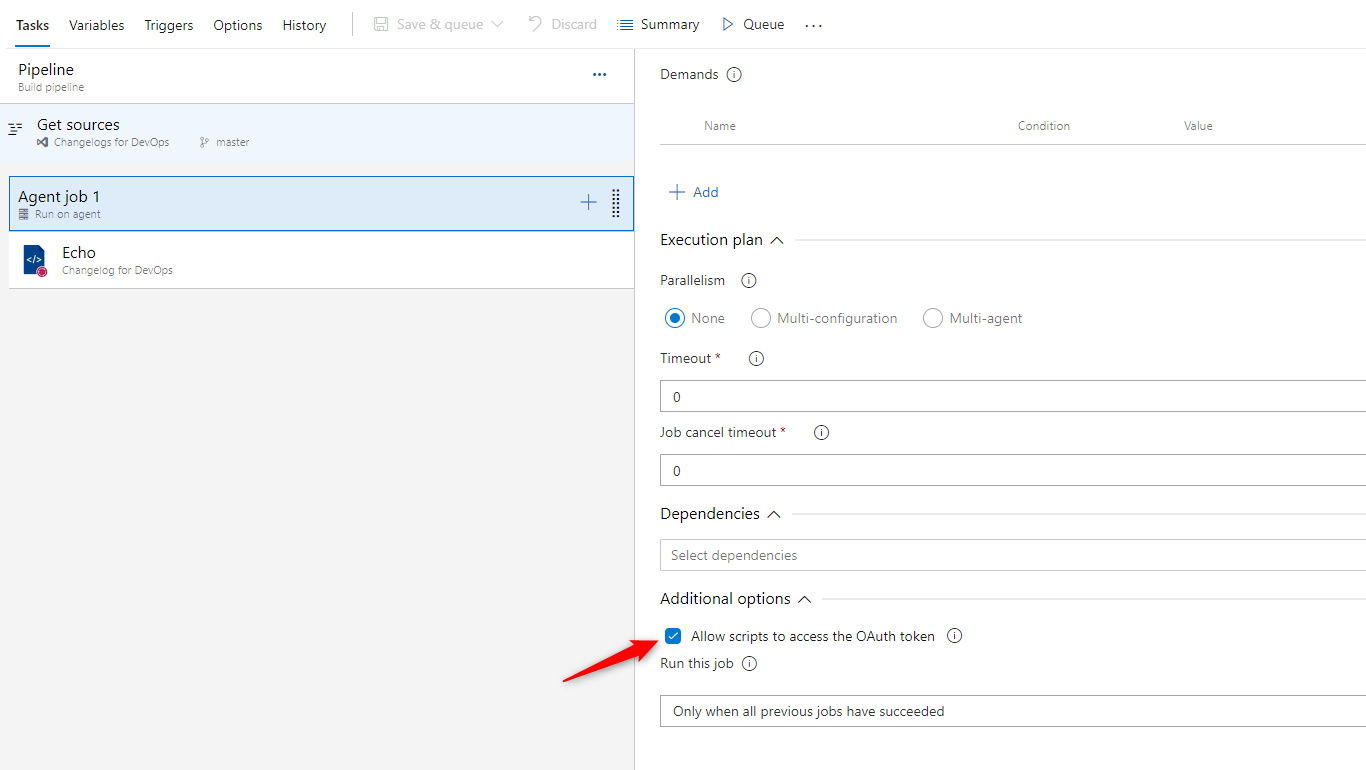
Task: Click the Timeout input field
Action: (1012, 397)
